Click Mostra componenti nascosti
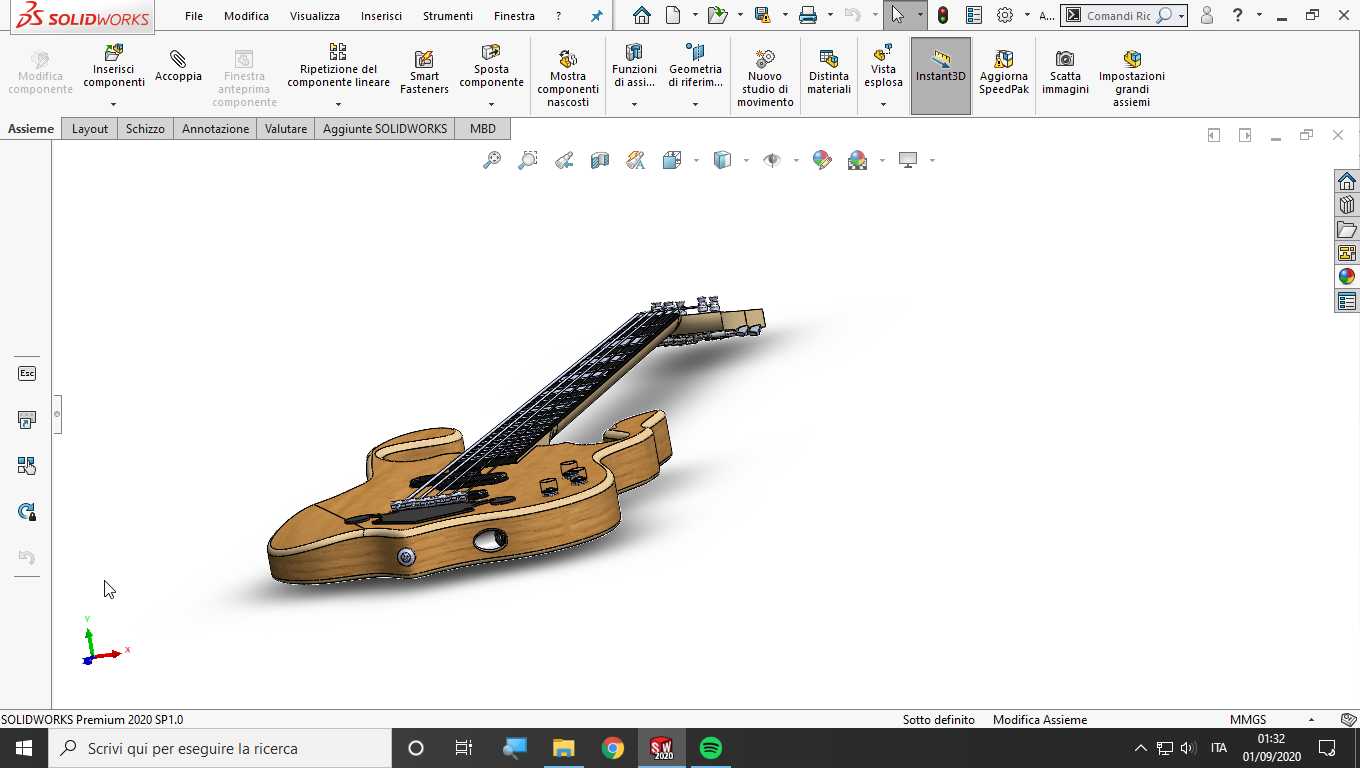 (568, 78)
